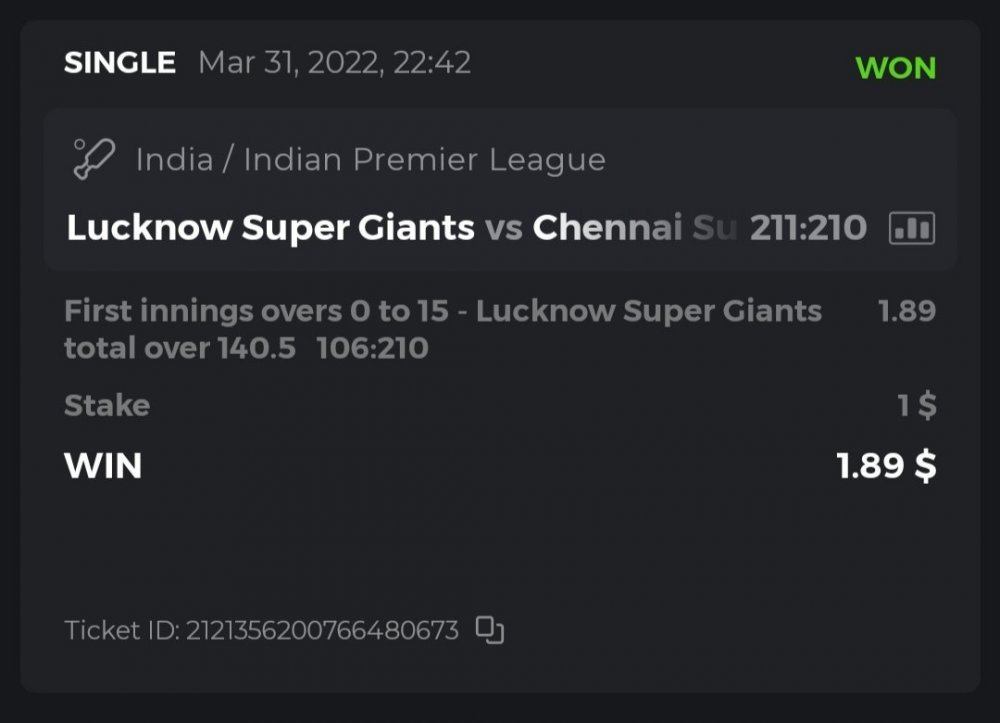Click the First innings overs bet description
The width and height of the screenshot is (1000, 723).
coord(442,311)
